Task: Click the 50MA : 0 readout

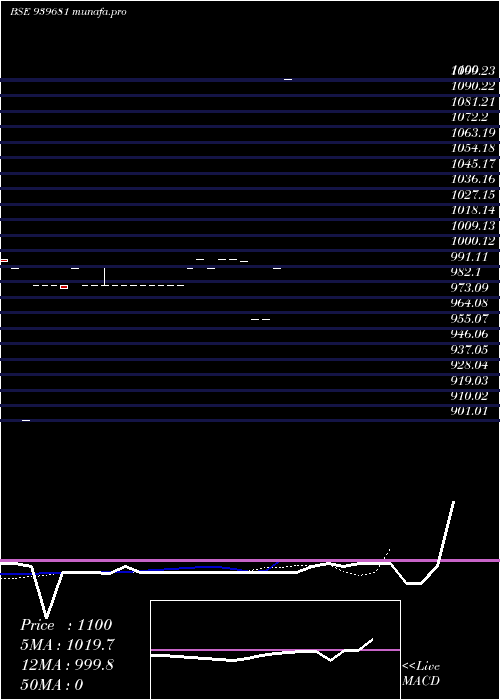Action: (52, 685)
